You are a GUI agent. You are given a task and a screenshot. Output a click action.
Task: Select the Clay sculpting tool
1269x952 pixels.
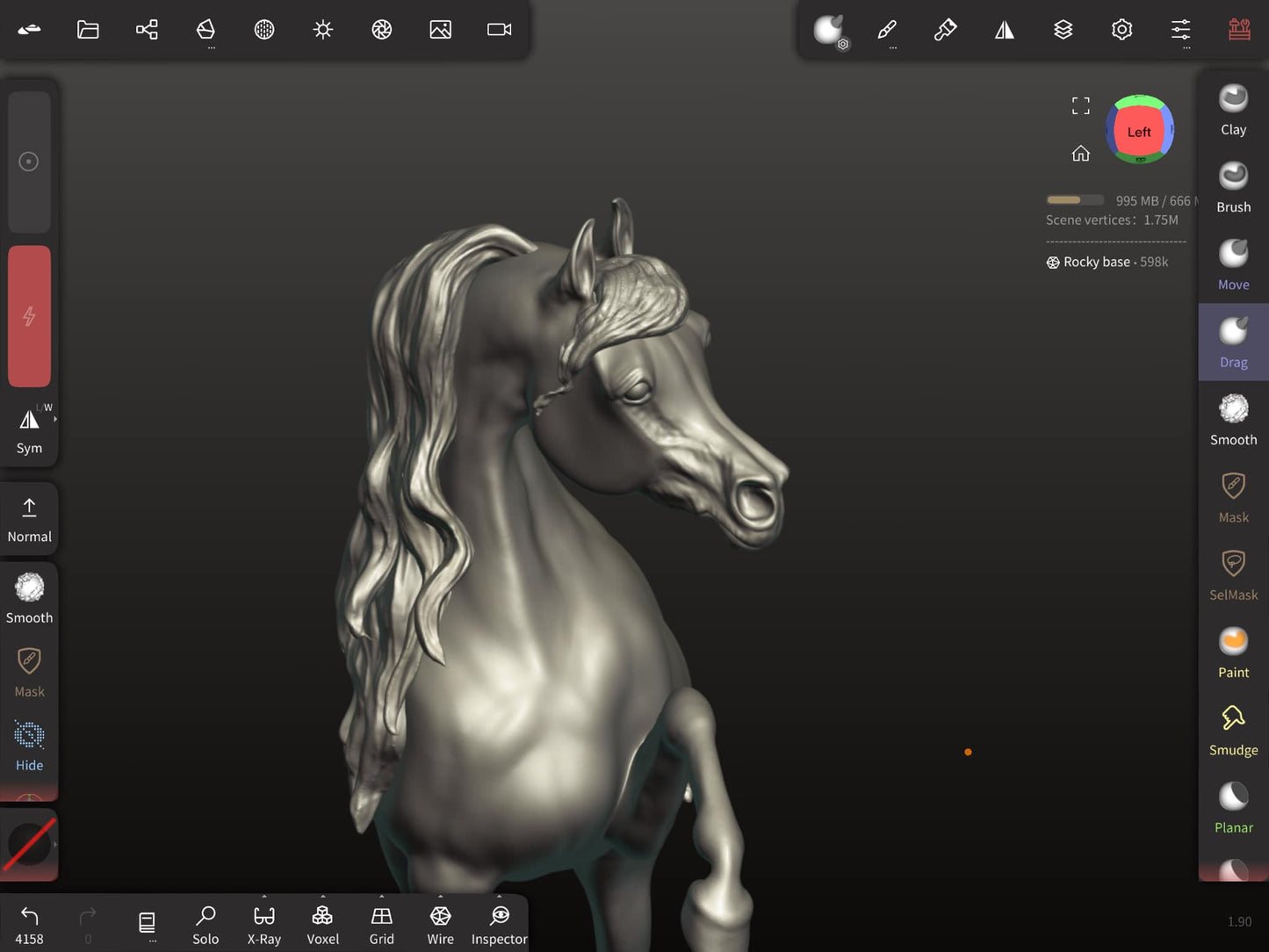click(x=1233, y=110)
